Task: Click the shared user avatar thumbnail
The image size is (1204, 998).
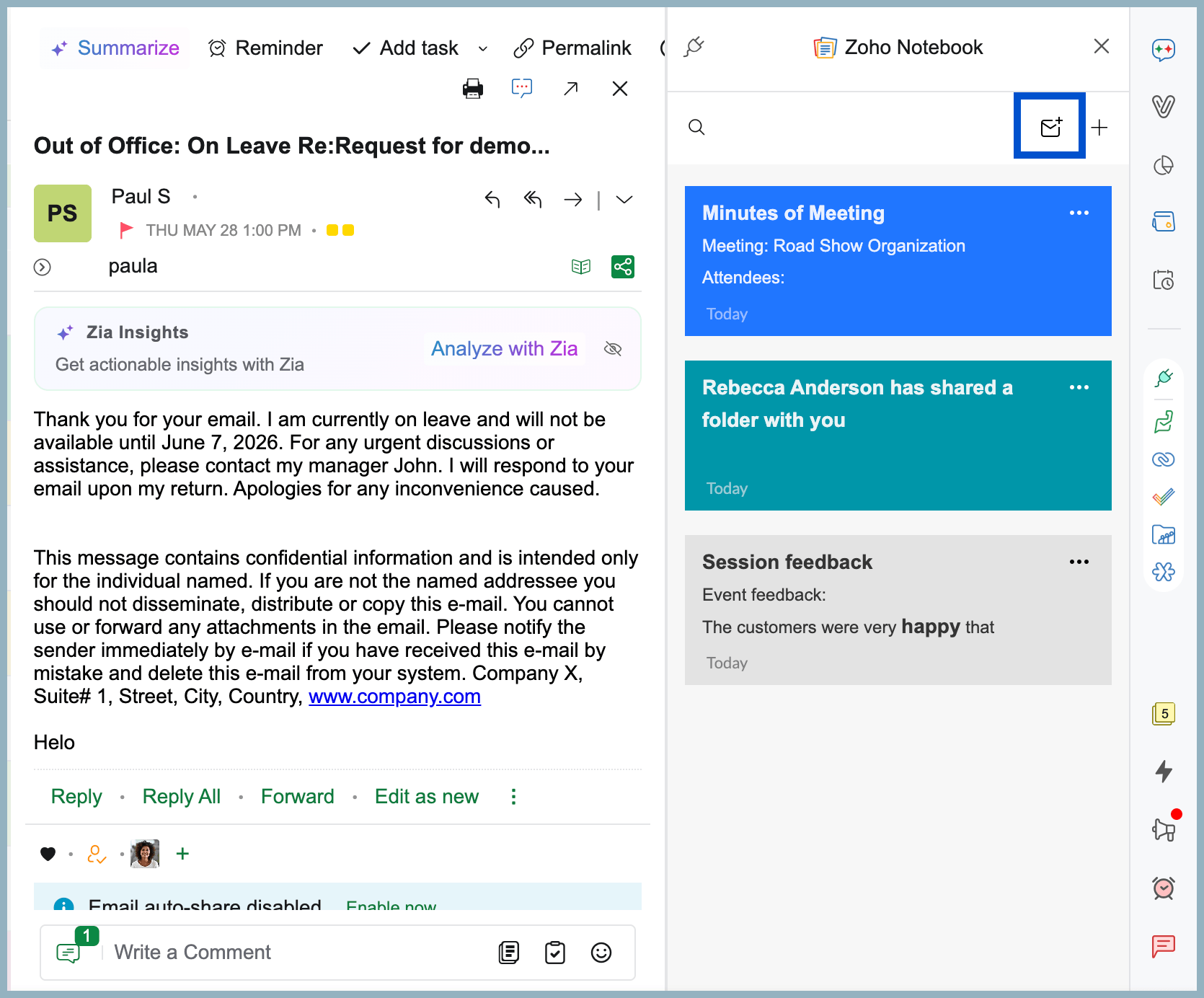Action: pyautogui.click(x=145, y=854)
